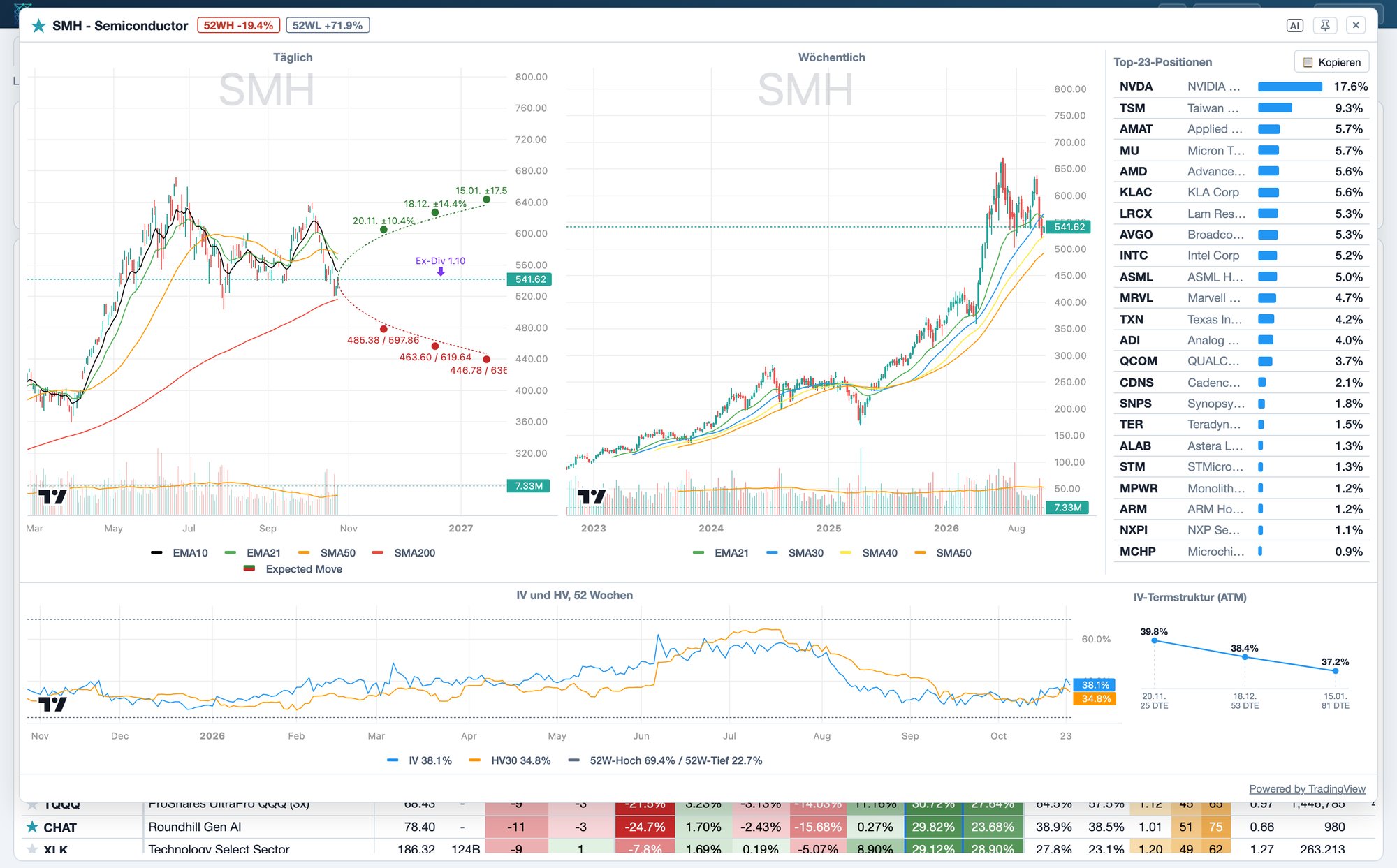Toggle EMA10 legend on daily chart

(180, 552)
